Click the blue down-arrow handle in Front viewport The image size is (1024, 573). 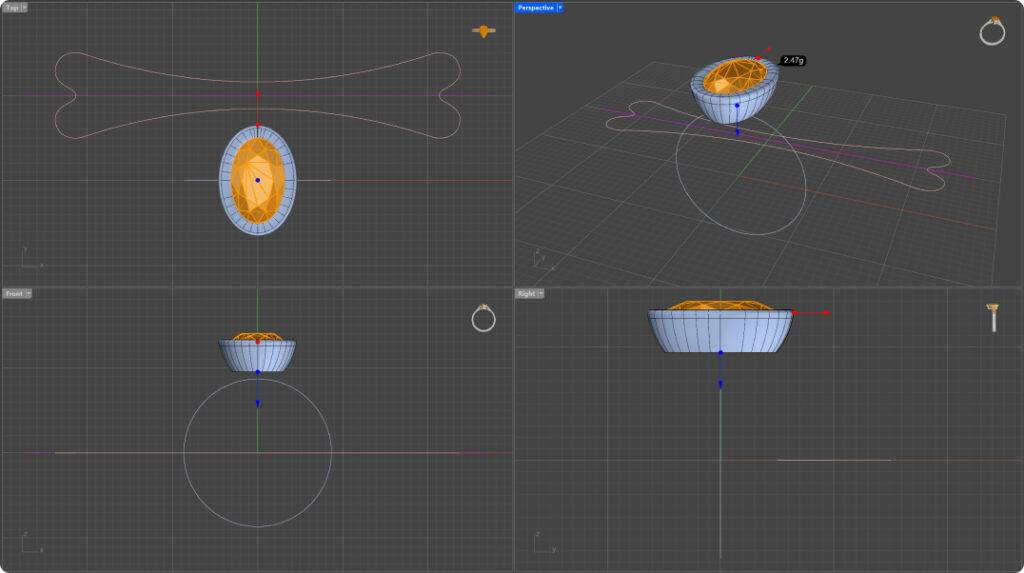coord(258,403)
